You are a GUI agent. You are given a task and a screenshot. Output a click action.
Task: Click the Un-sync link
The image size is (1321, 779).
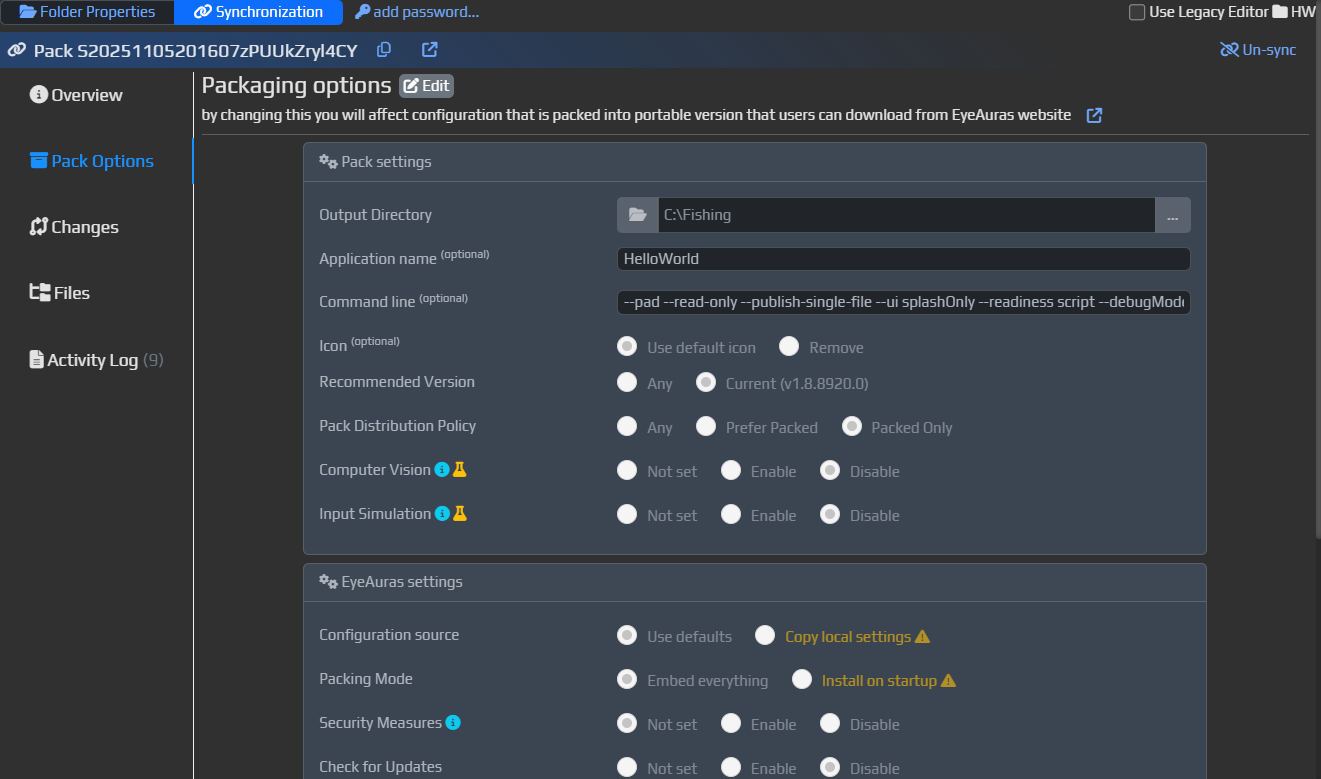1258,50
